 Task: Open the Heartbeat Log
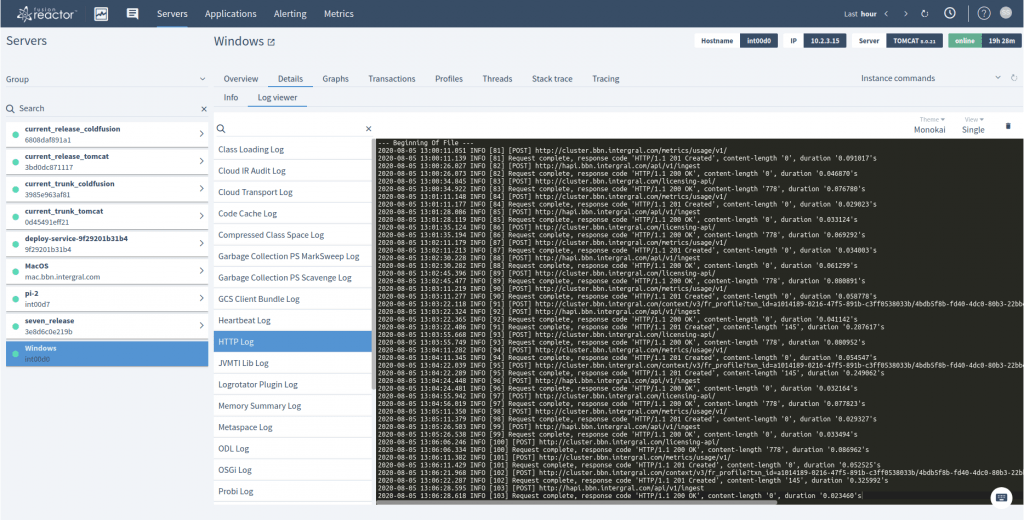pyautogui.click(x=293, y=320)
